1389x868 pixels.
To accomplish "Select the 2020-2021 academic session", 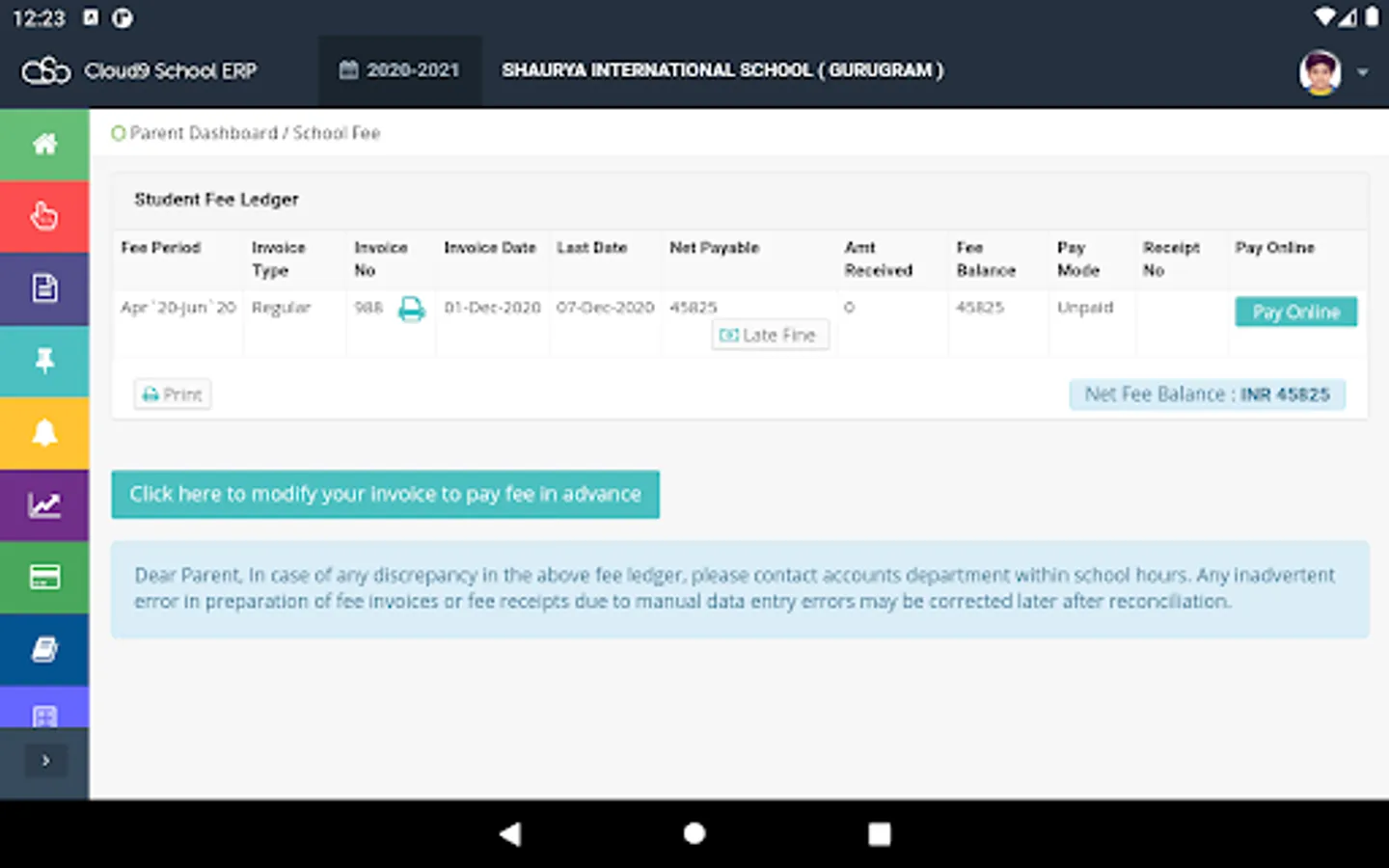I will click(x=399, y=70).
